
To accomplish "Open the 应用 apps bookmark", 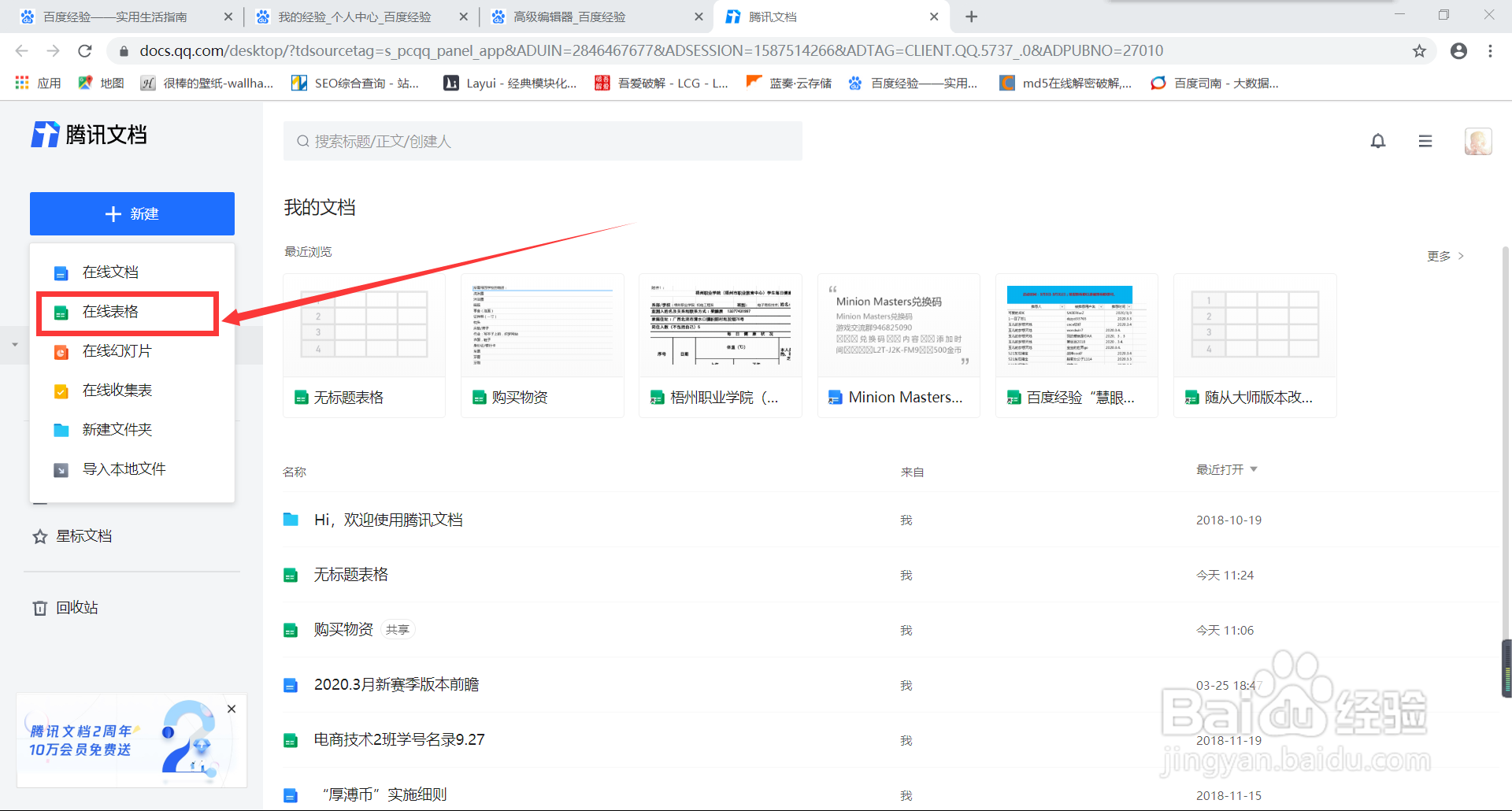I will pyautogui.click(x=38, y=83).
